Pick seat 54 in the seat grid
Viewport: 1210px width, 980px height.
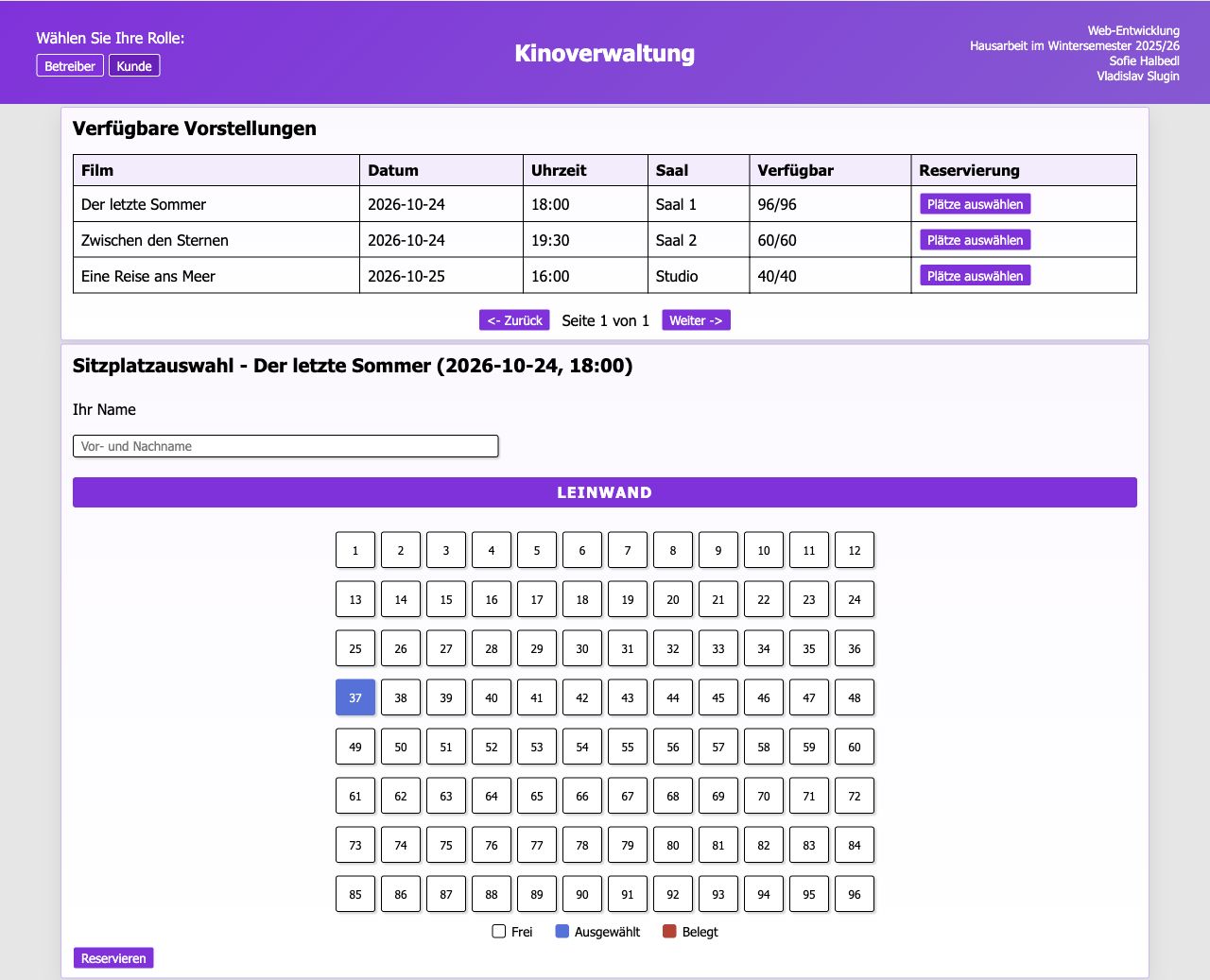coord(582,747)
